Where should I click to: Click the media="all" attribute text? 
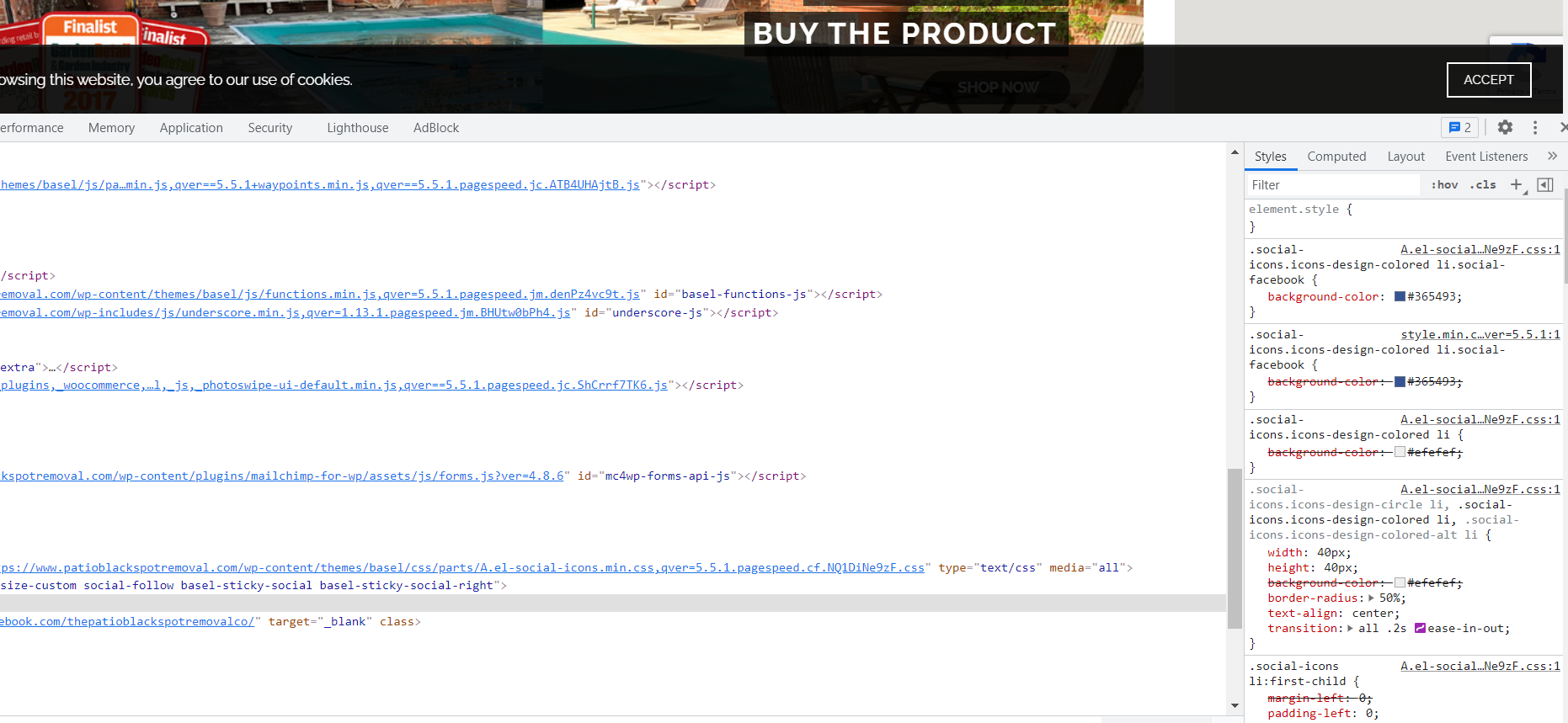pos(1087,568)
